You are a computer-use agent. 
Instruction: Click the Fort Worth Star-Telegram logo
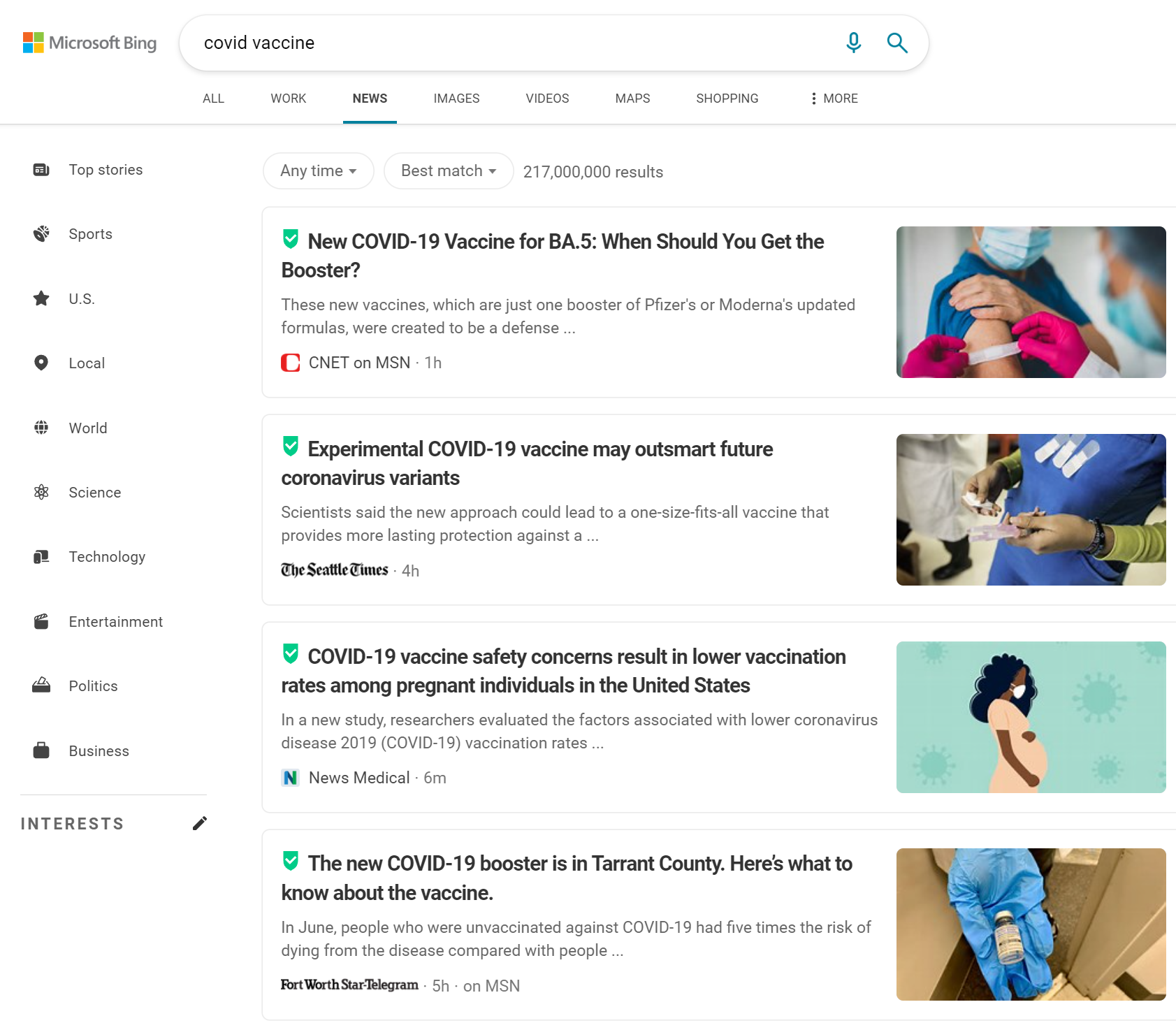[350, 985]
